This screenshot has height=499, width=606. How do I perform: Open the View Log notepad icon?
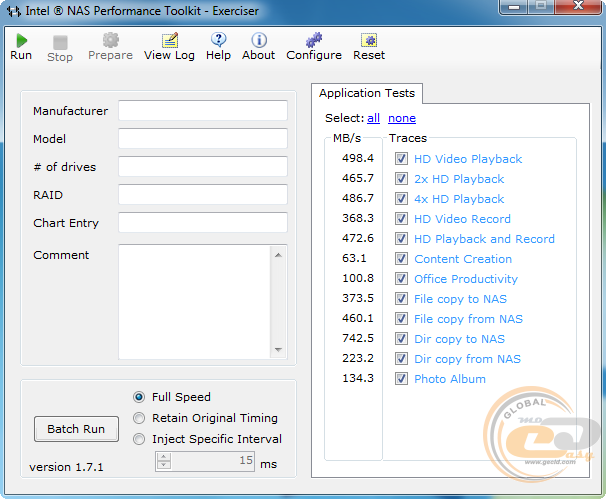(x=170, y=40)
